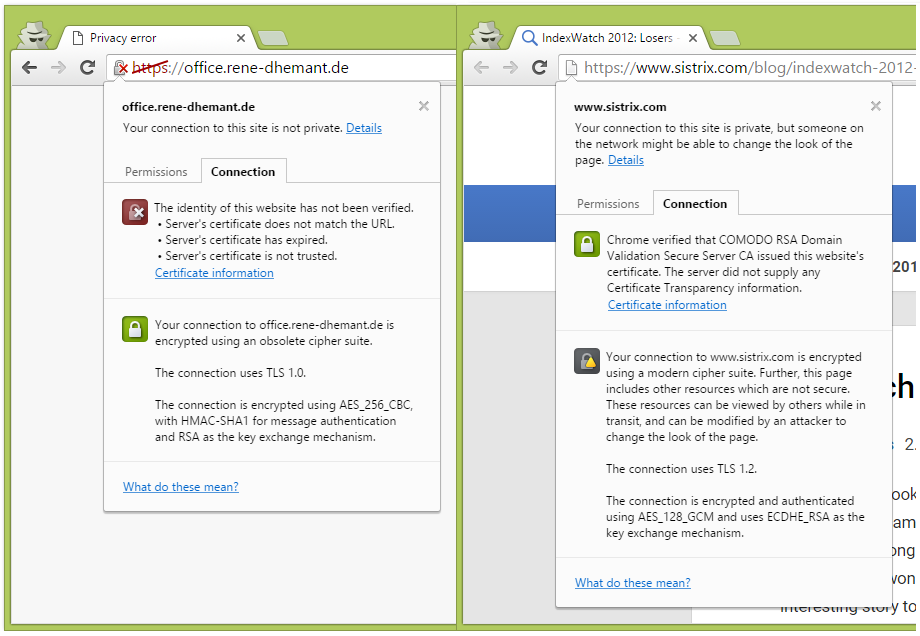The width and height of the screenshot is (920, 636).
Task: Click Forward arrow in left browser window
Action: (58, 67)
